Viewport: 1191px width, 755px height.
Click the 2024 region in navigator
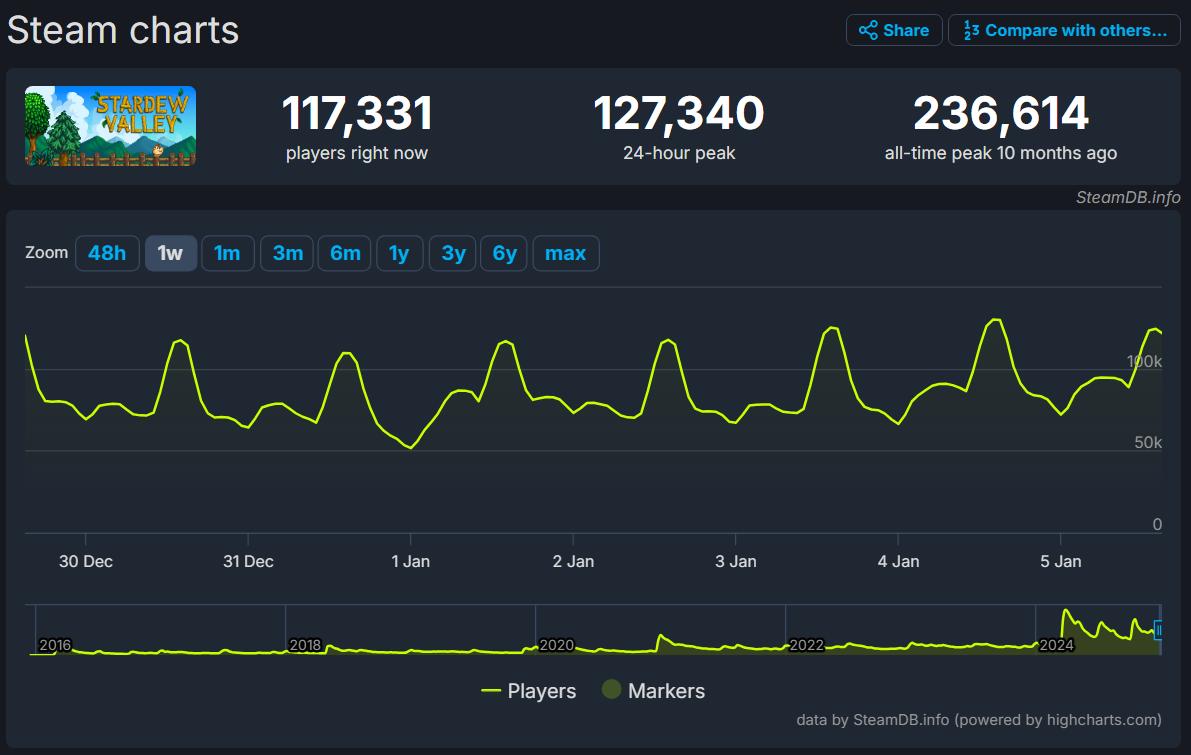1057,645
